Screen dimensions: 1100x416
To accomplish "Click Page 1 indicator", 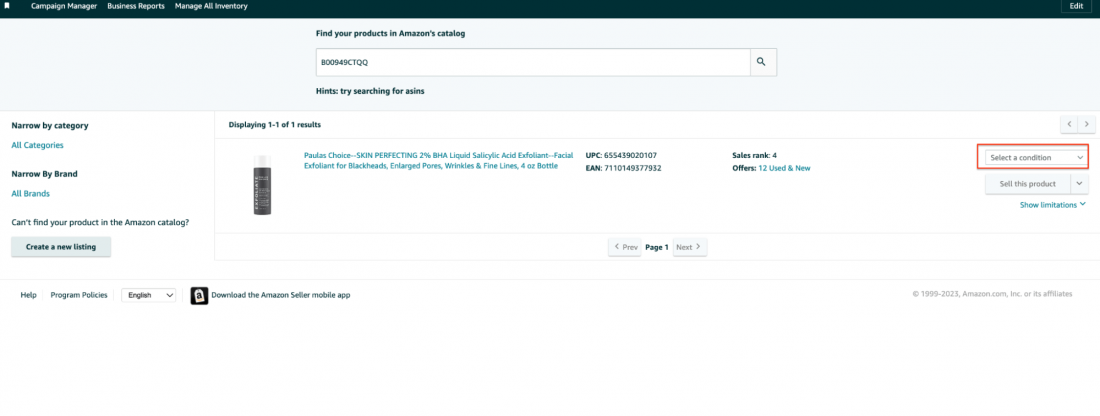I will point(657,247).
